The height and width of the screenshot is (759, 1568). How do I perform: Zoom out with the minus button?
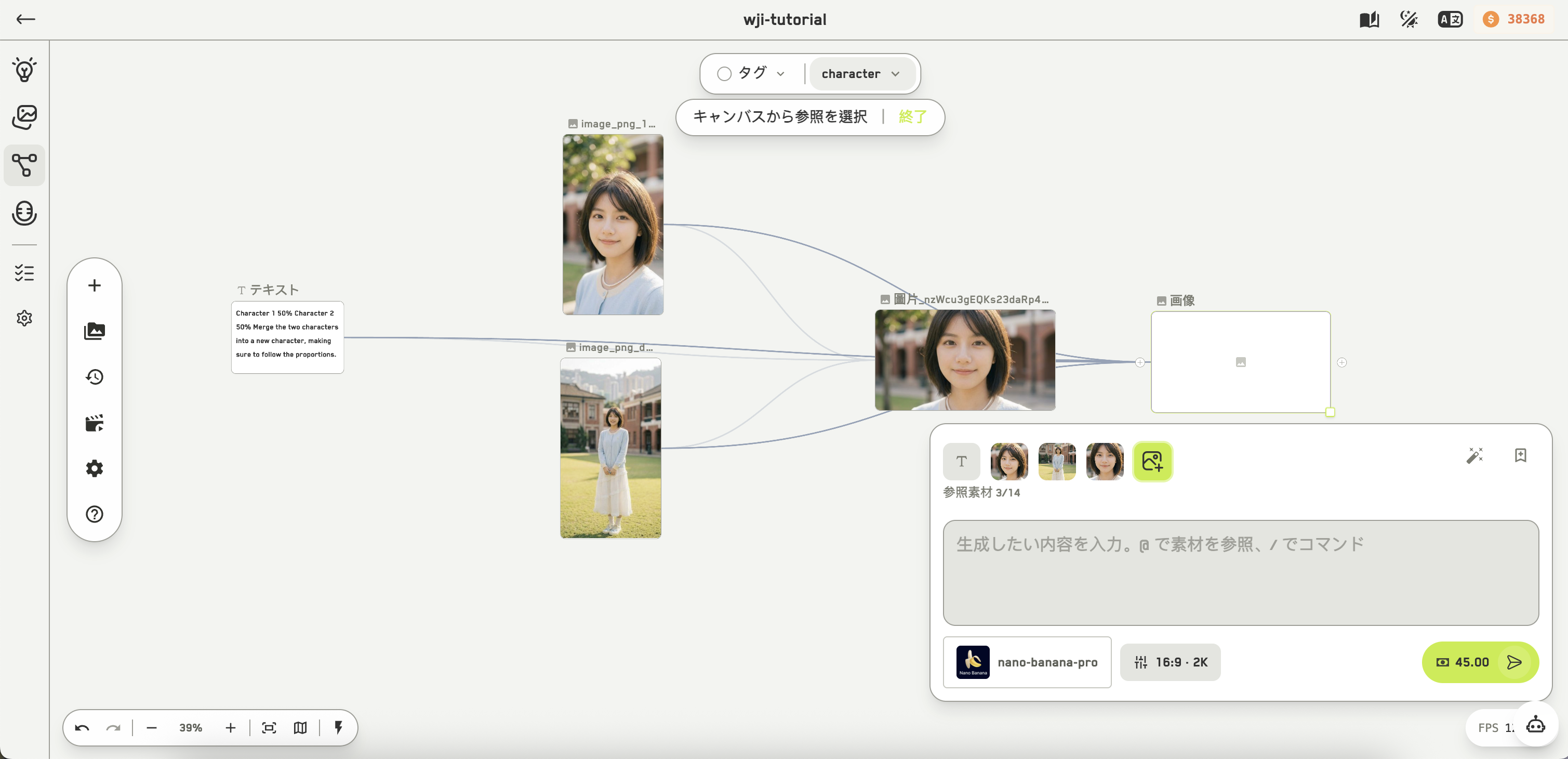(x=152, y=728)
